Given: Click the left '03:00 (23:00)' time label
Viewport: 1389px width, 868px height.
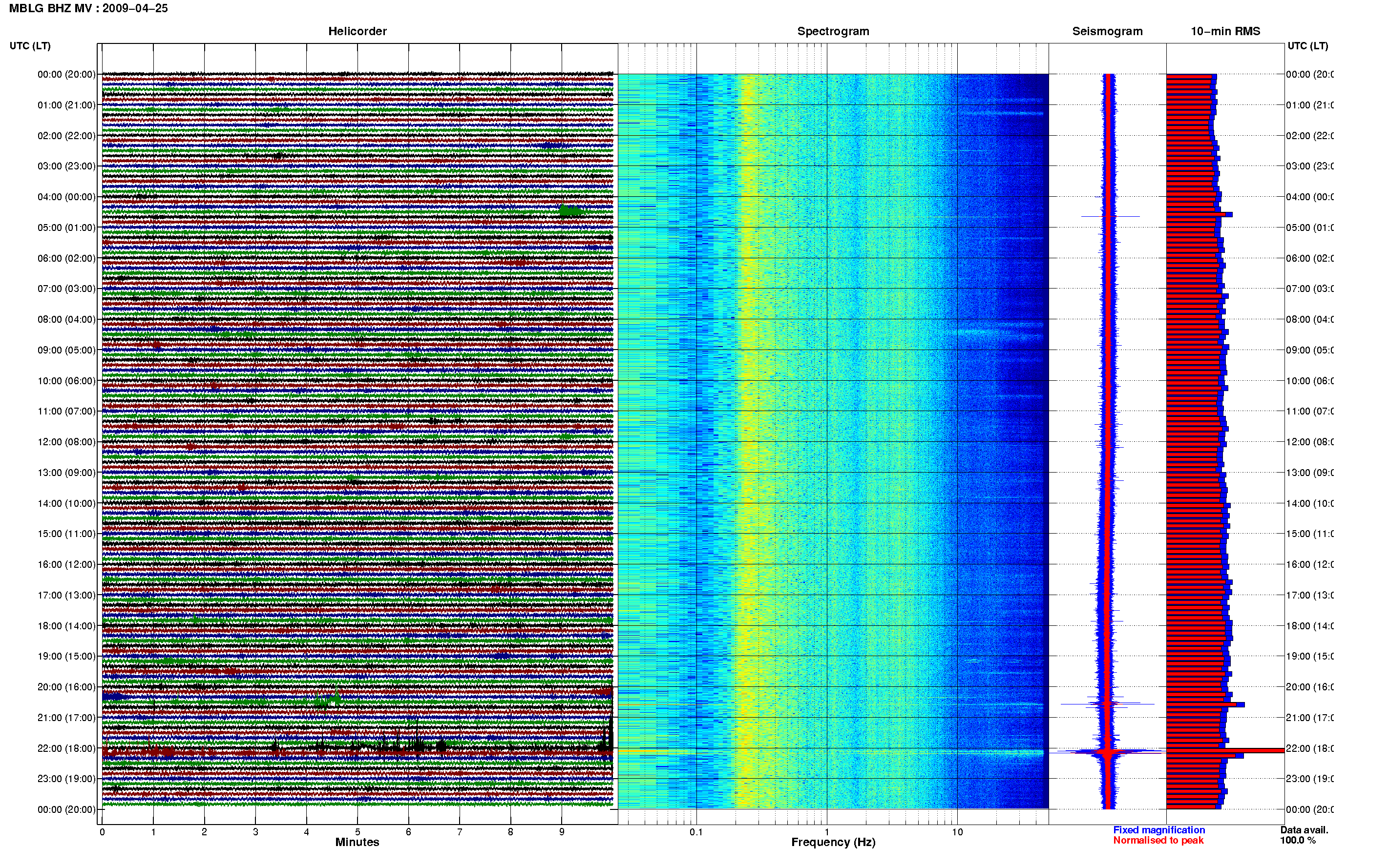Looking at the screenshot, I should (66, 166).
